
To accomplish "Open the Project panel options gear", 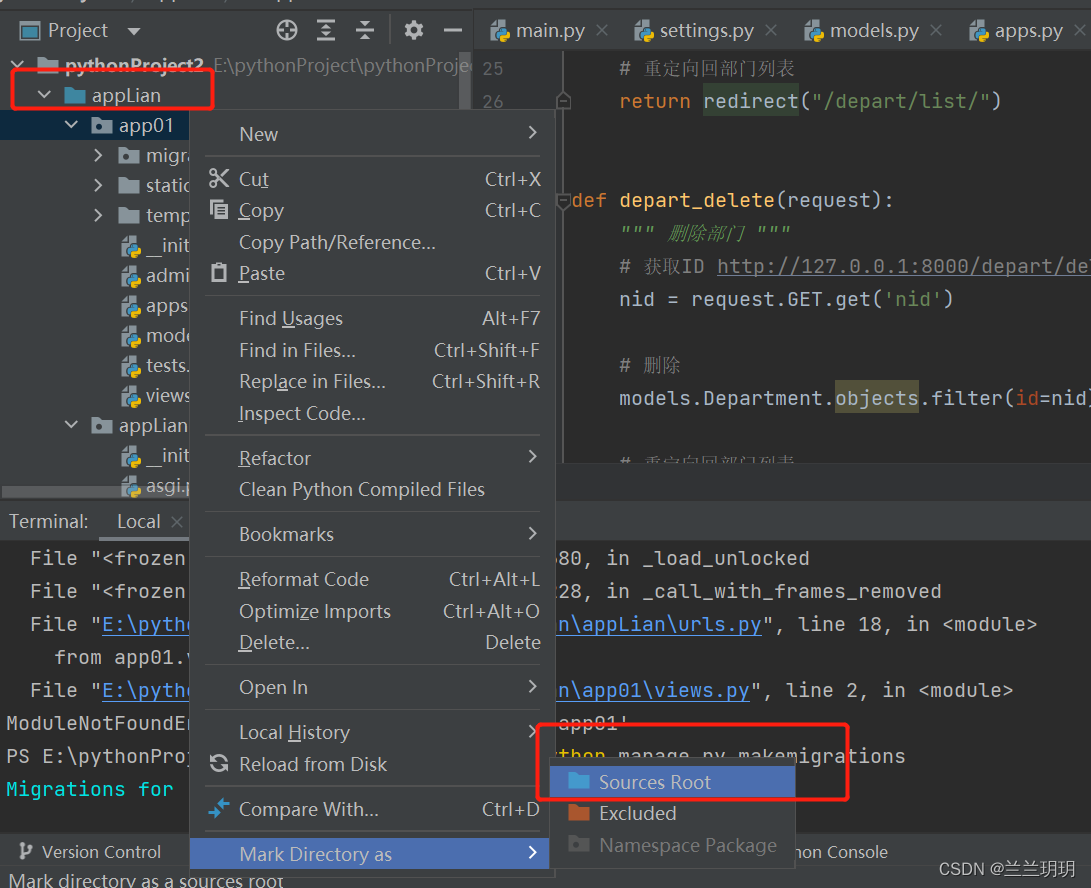I will (x=413, y=30).
